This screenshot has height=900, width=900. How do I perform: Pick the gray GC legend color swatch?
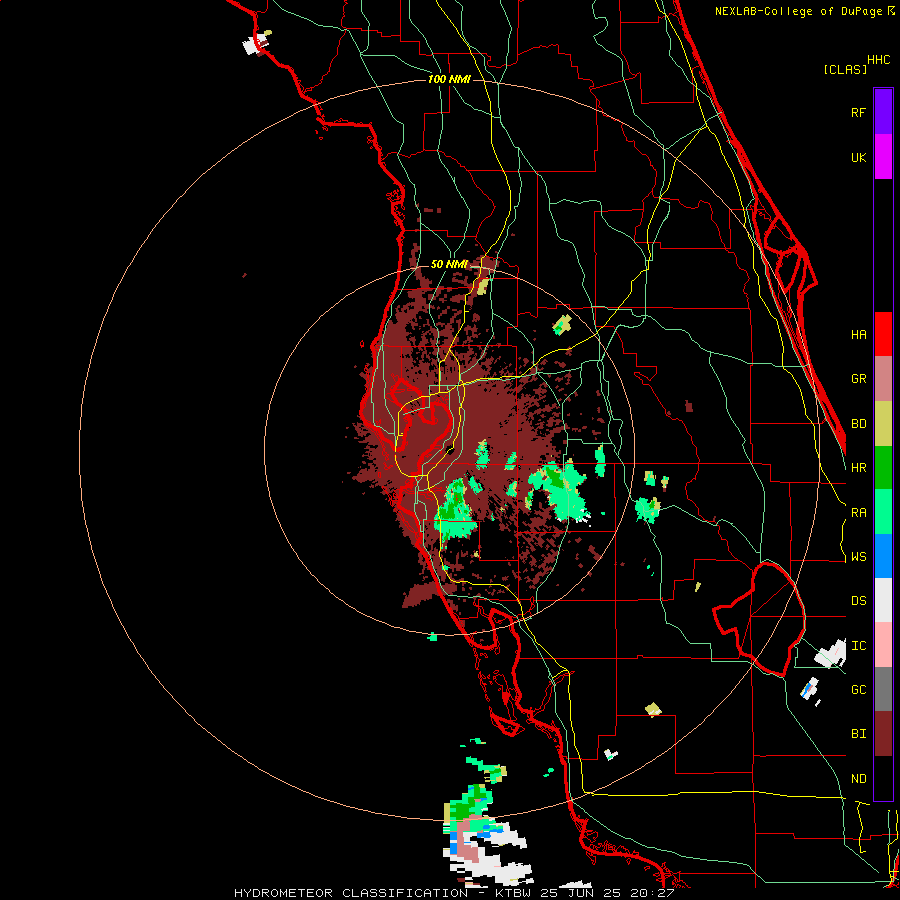click(x=883, y=689)
